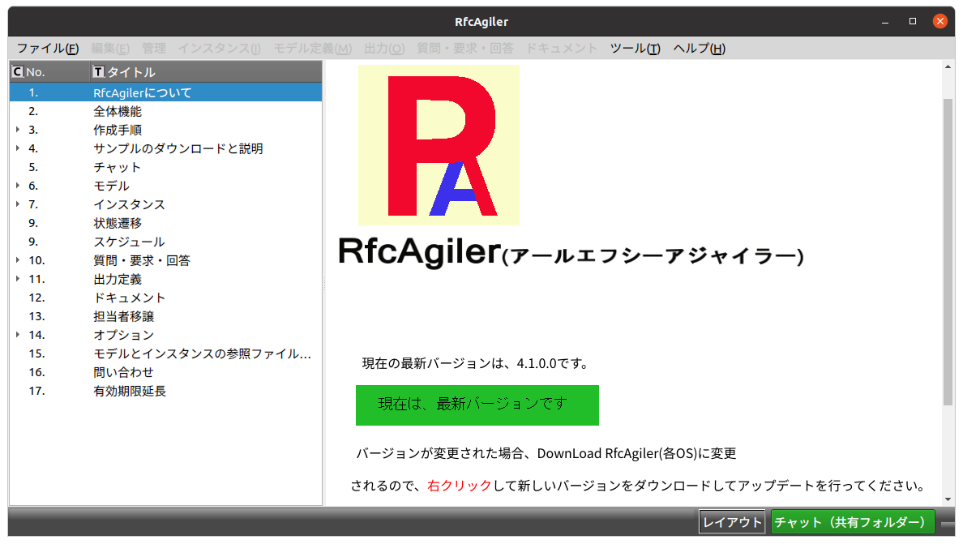Click the text 現在の最新バージョンは、4.1.0.0です。

pyautogui.click(x=476, y=363)
